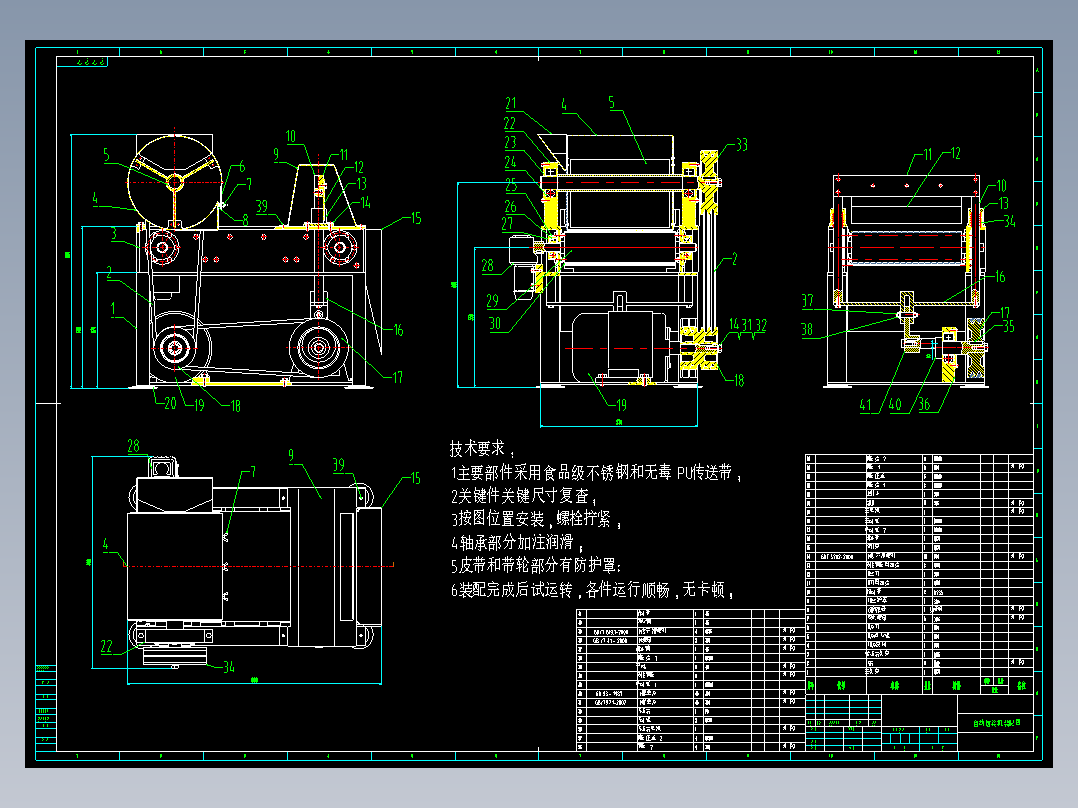The width and height of the screenshot is (1078, 808).
Task: Select part callout number 3
Action: 114,234
